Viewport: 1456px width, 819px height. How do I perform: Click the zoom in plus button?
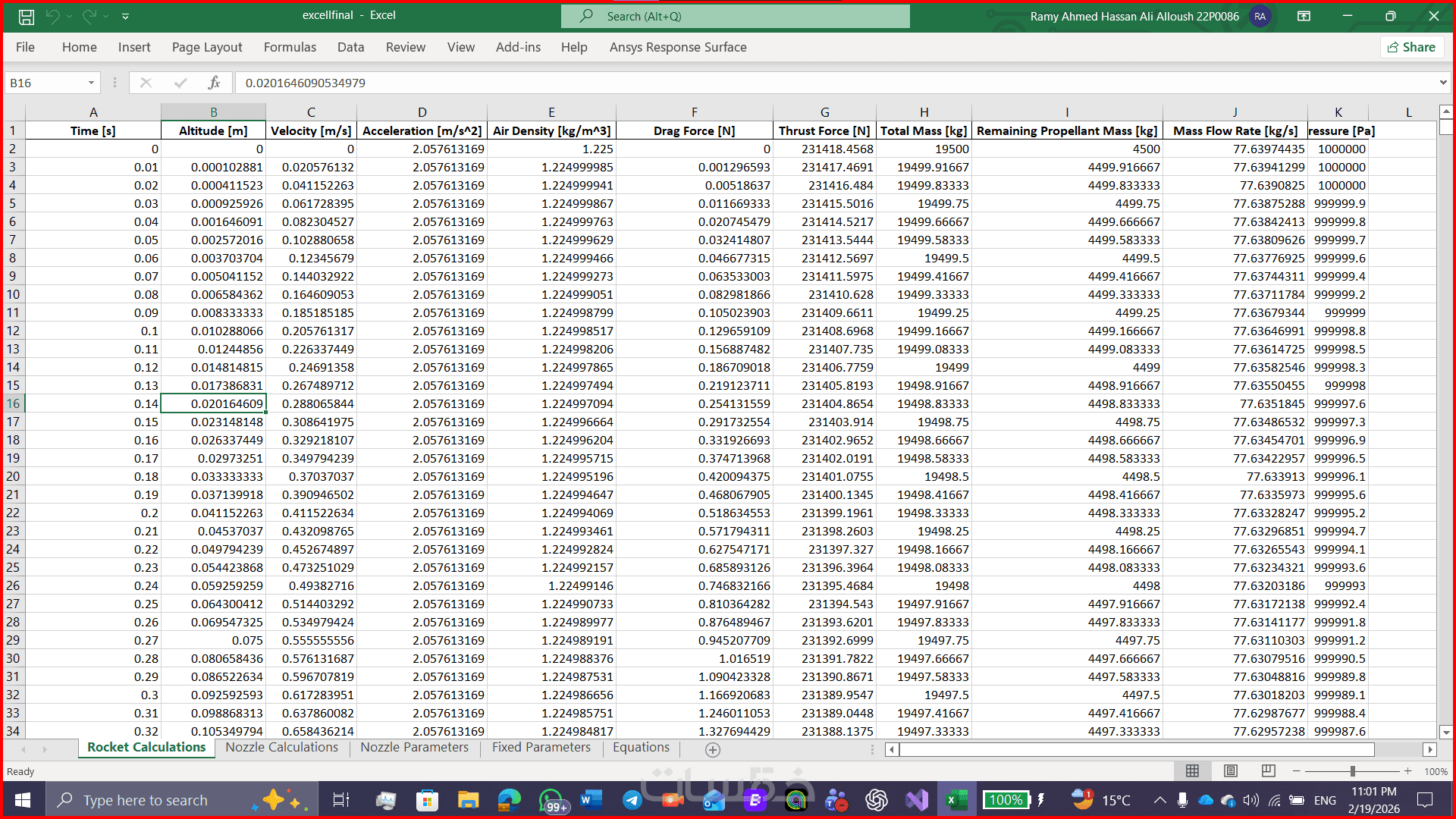pyautogui.click(x=1407, y=770)
